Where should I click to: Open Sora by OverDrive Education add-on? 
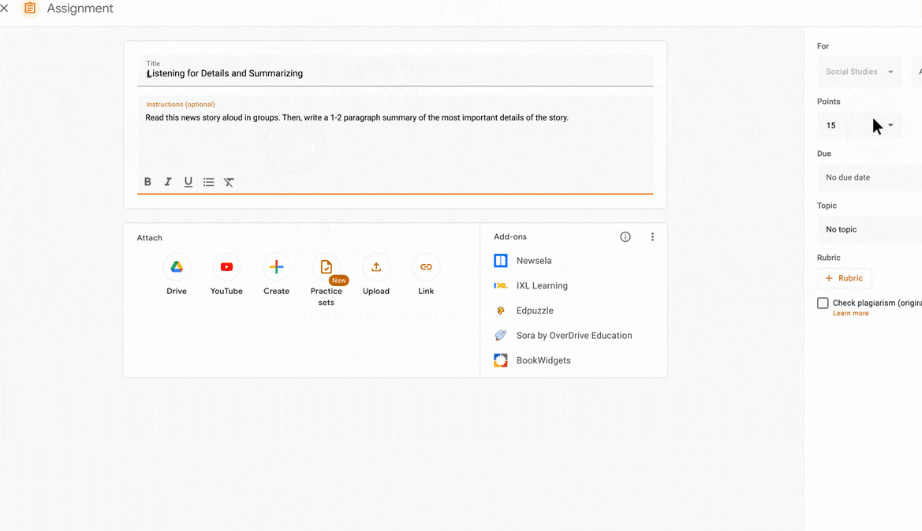point(563,335)
